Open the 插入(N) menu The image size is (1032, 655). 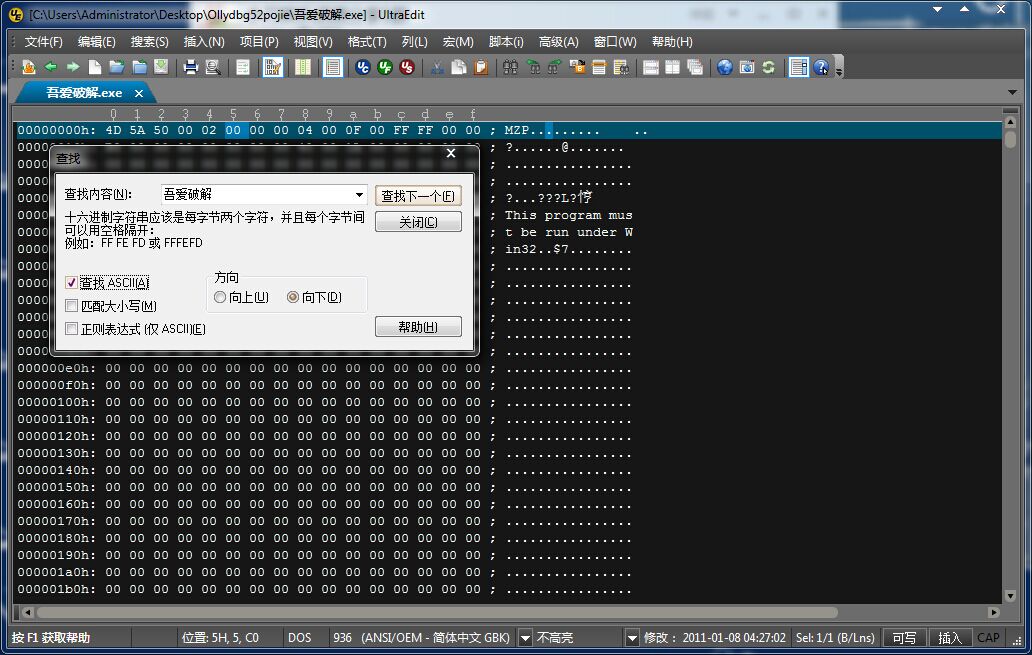(x=204, y=42)
